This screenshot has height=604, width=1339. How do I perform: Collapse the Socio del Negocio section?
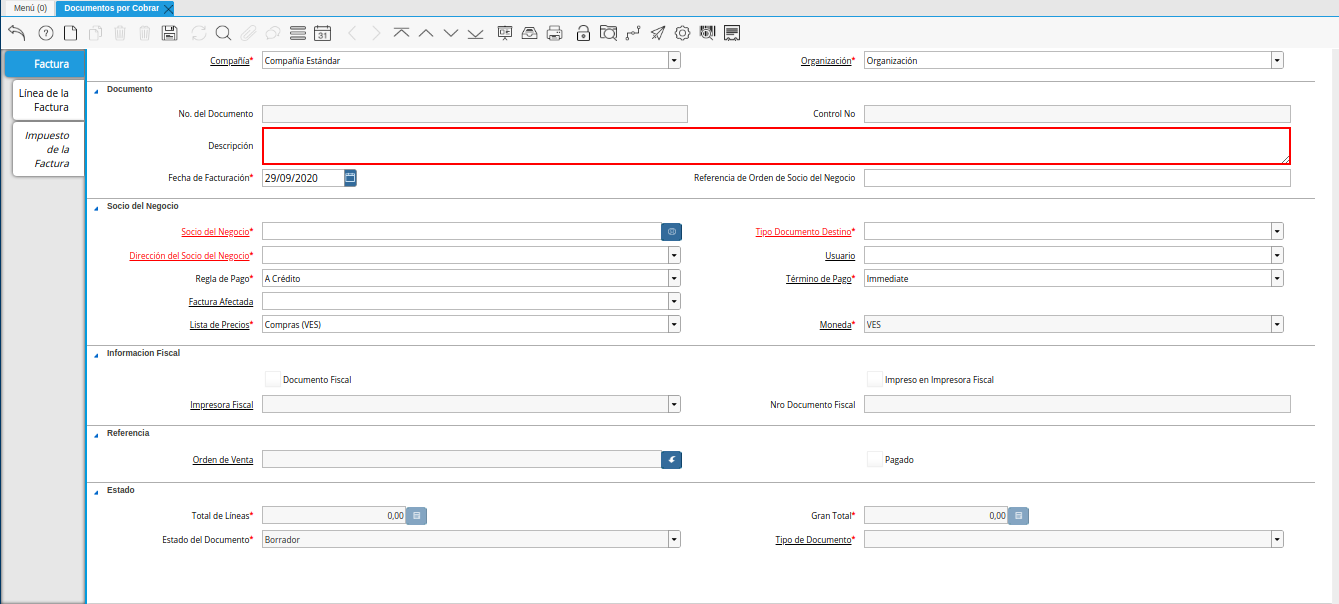coord(97,206)
